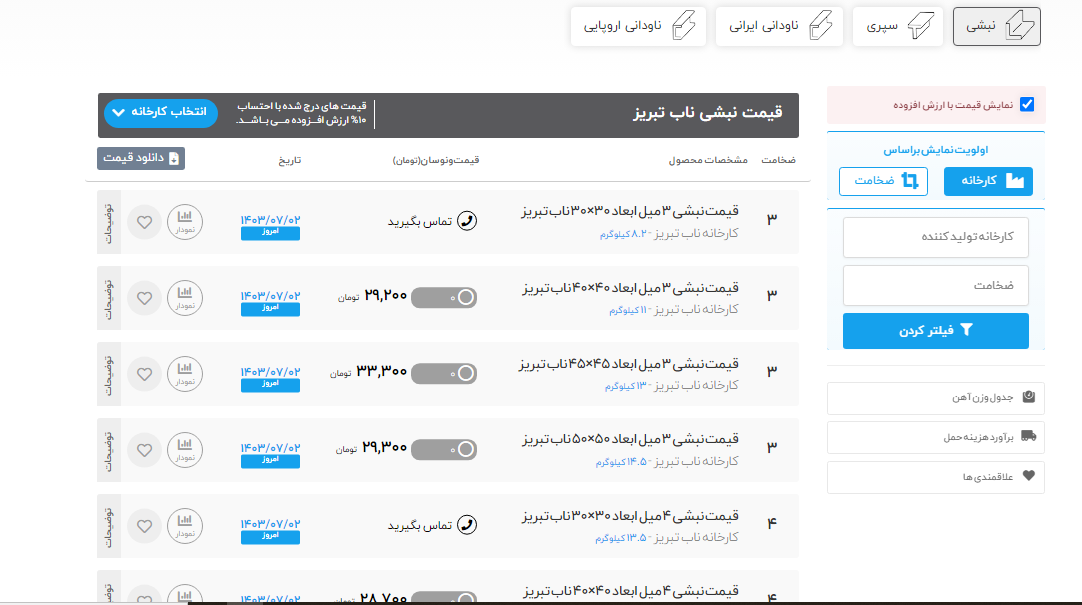Click the blue filter button
1082x605 pixels.
(x=936, y=331)
